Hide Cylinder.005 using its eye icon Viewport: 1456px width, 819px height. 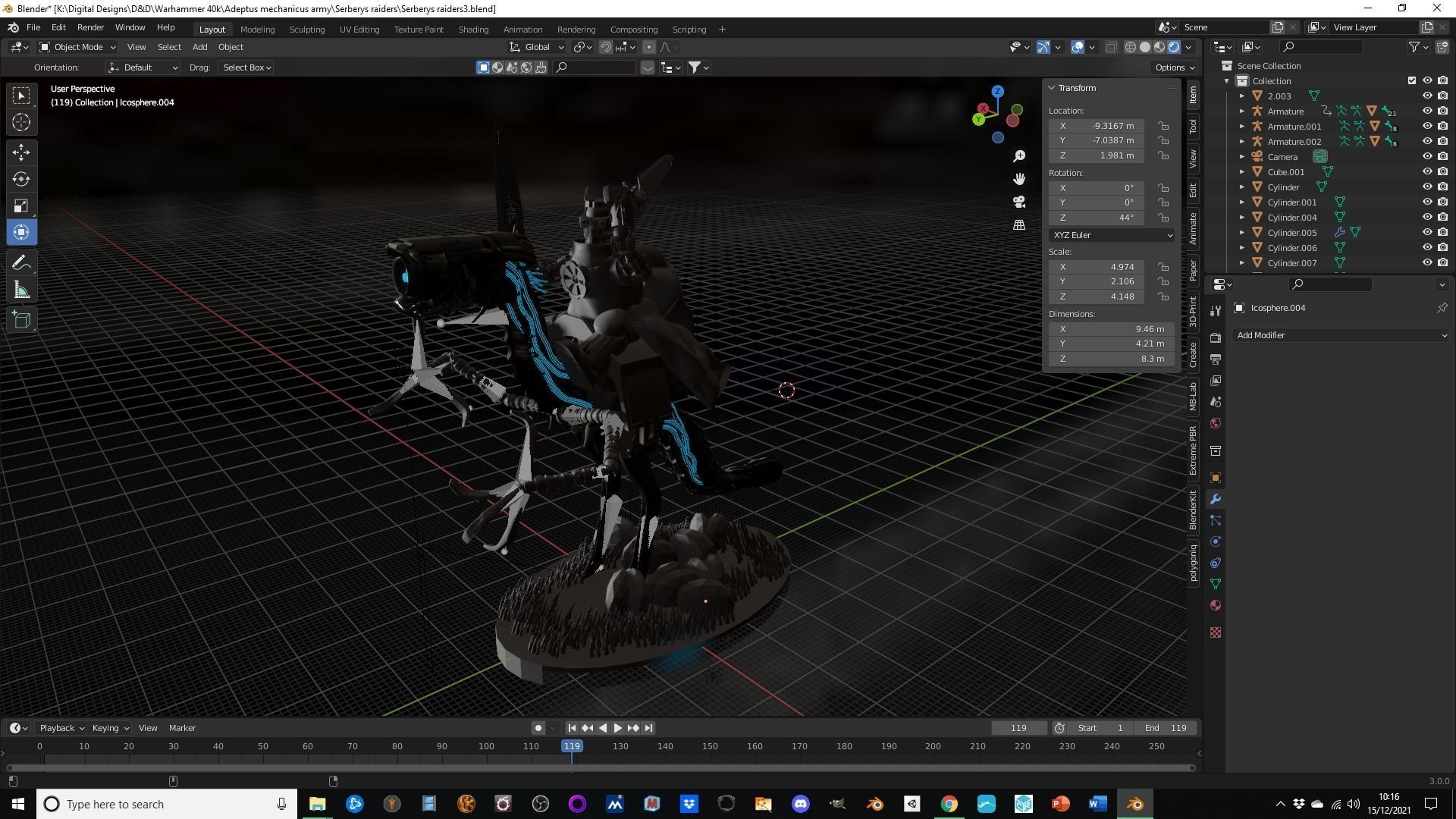click(x=1427, y=233)
